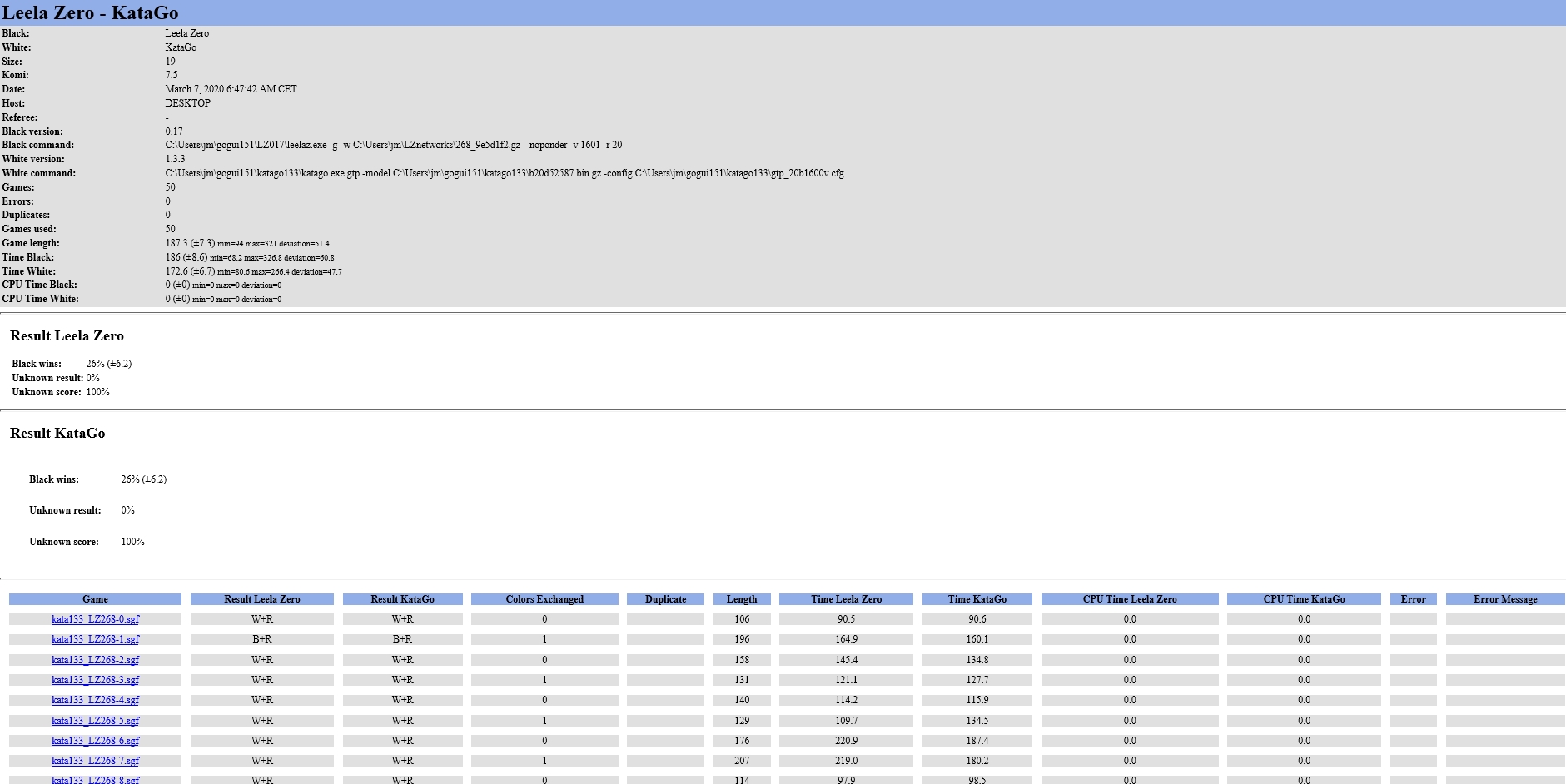Click the CPU Time KataGo column header
Viewport: 1566px width, 784px height.
[x=1304, y=599]
